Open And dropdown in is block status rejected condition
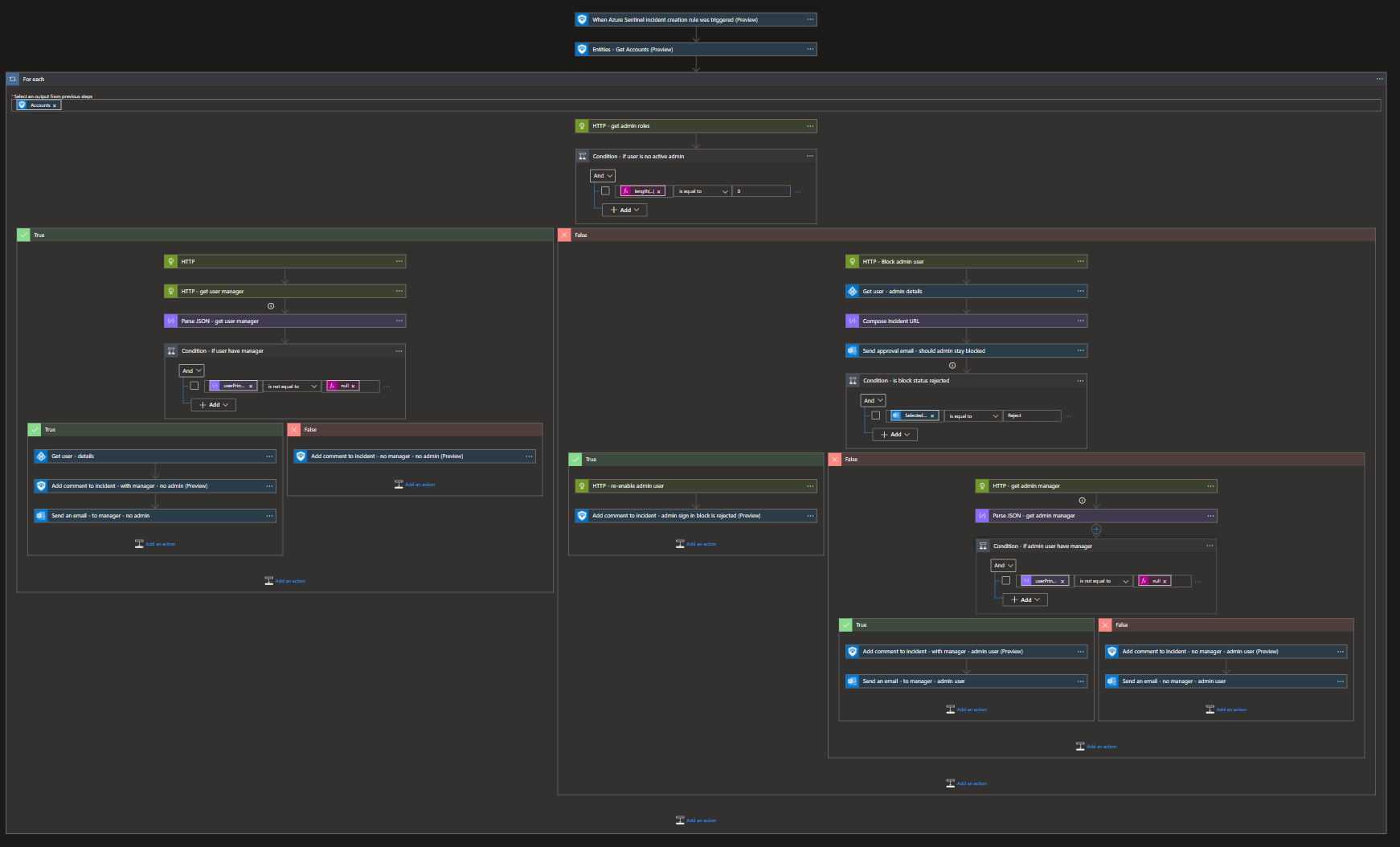This screenshot has width=1400, height=847. tap(873, 400)
